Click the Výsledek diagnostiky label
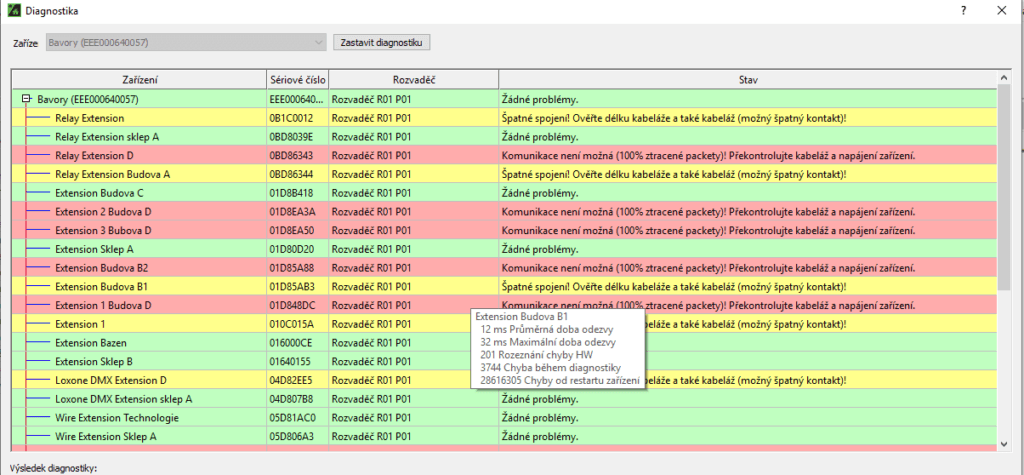Image resolution: width=1024 pixels, height=475 pixels. click(x=54, y=468)
